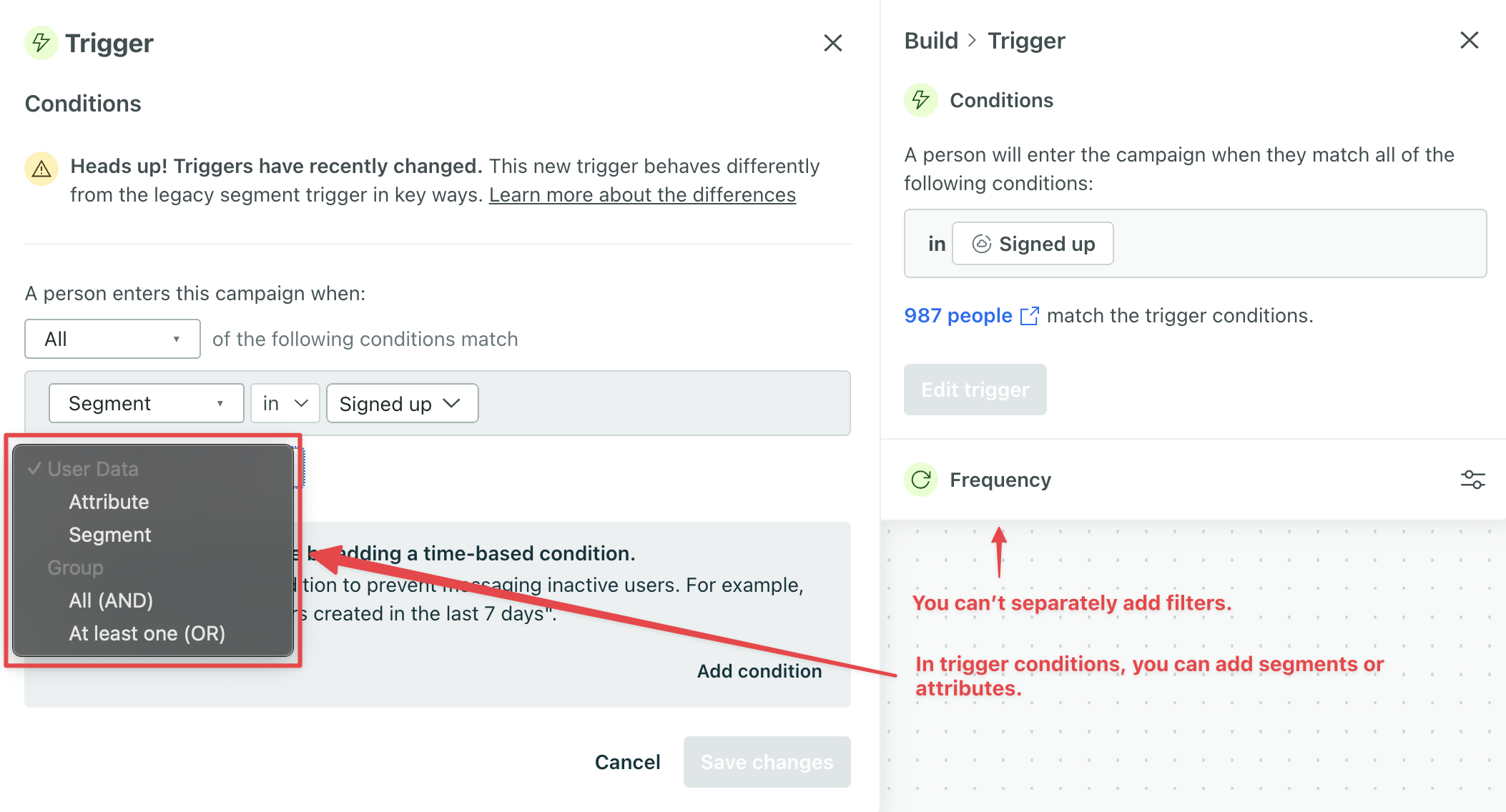Choose At least one (OR) group option
Screen dimensions: 1506x812
coord(147,633)
